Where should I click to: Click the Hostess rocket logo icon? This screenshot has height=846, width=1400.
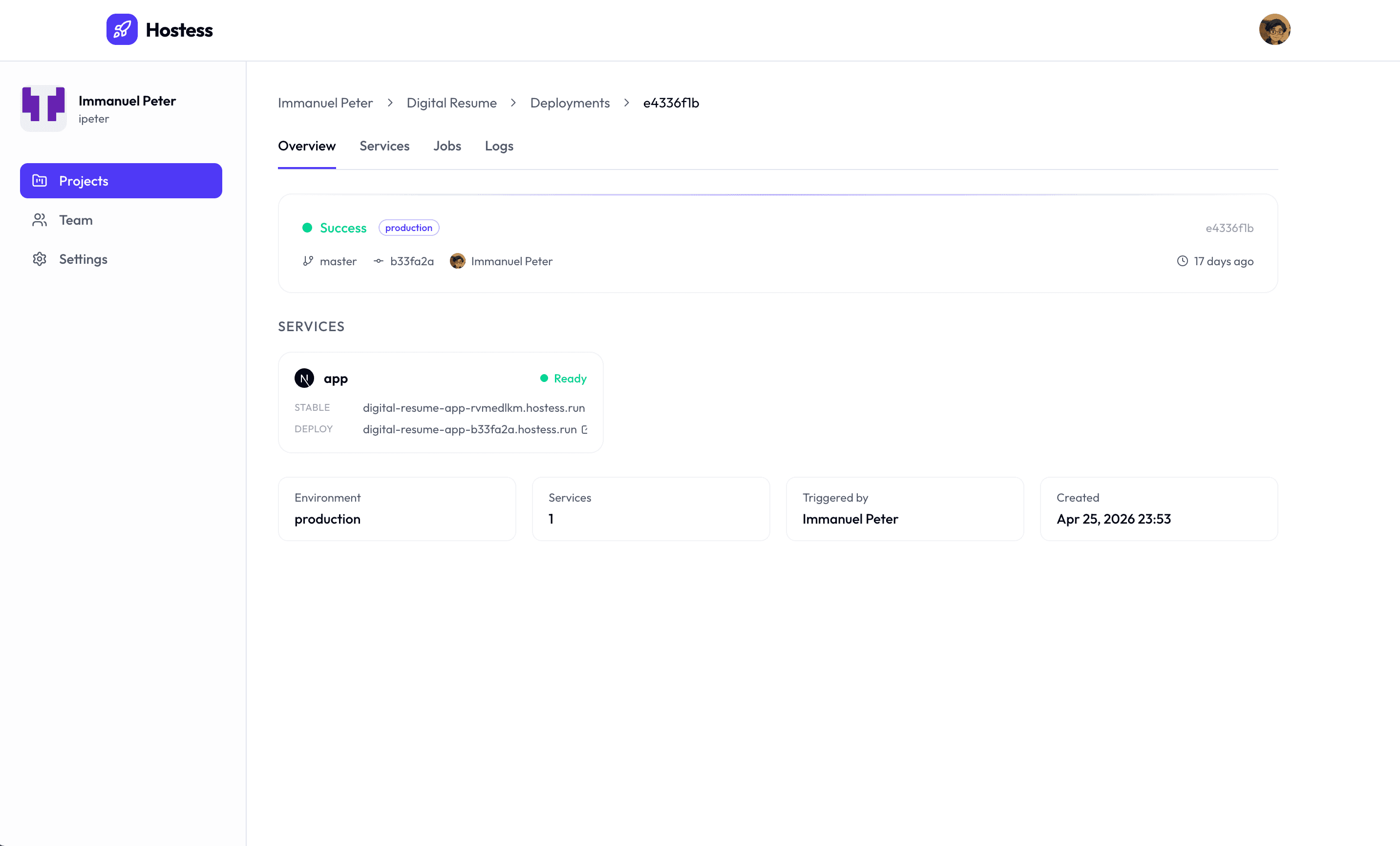coord(122,29)
